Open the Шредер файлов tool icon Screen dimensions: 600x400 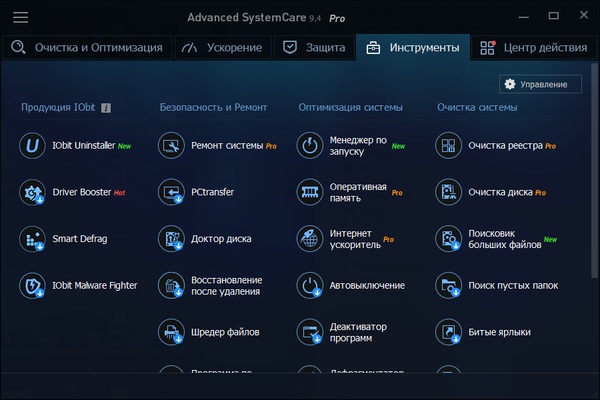pyautogui.click(x=172, y=332)
